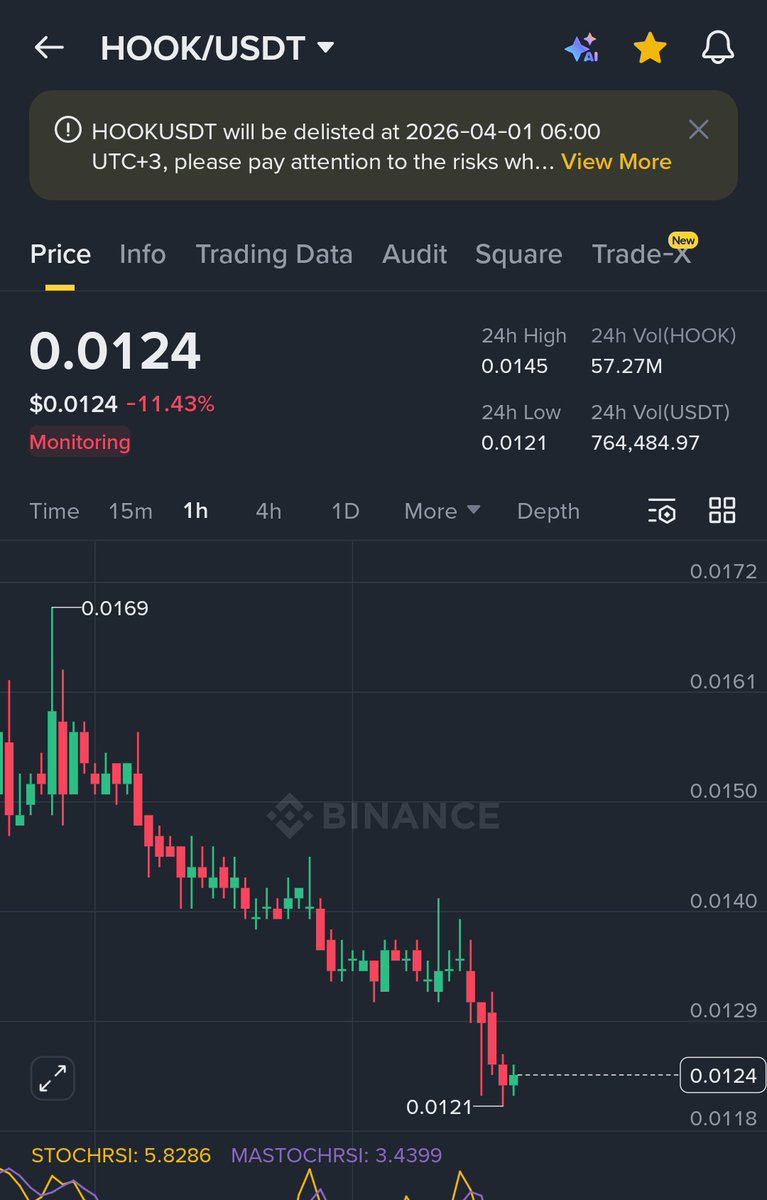
Task: Click the 0.0150 price axis label
Action: 723,791
